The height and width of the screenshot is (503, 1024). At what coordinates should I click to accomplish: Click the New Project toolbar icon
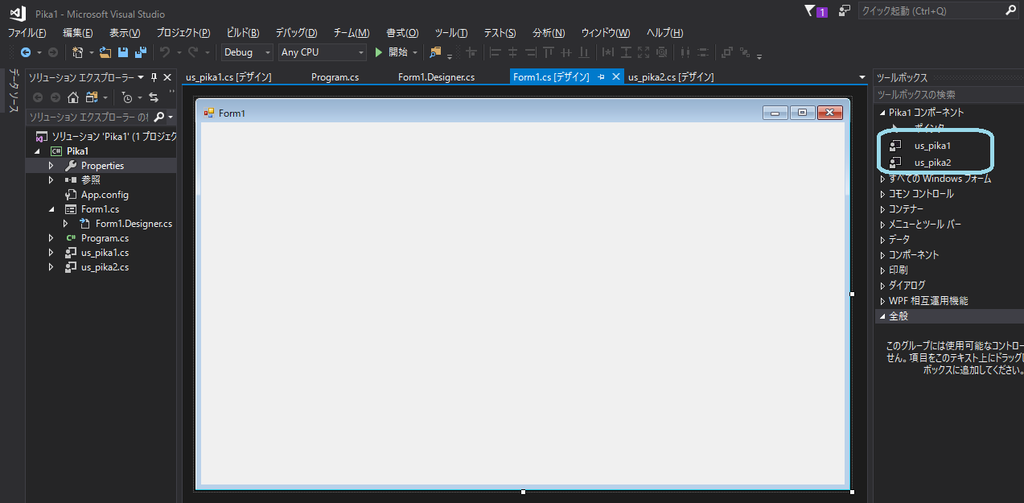[x=78, y=52]
